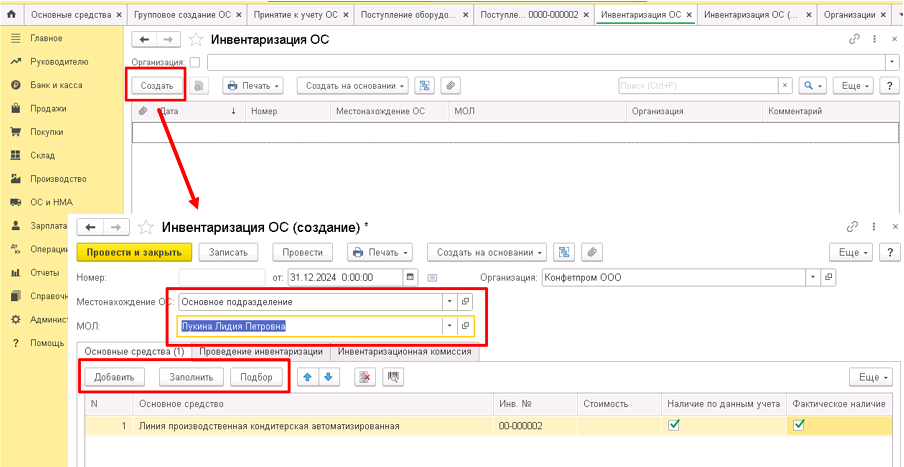Screen dimensions: 904x467
Task: Copy link icon of the list window
Action: pyautogui.click(x=854, y=39)
